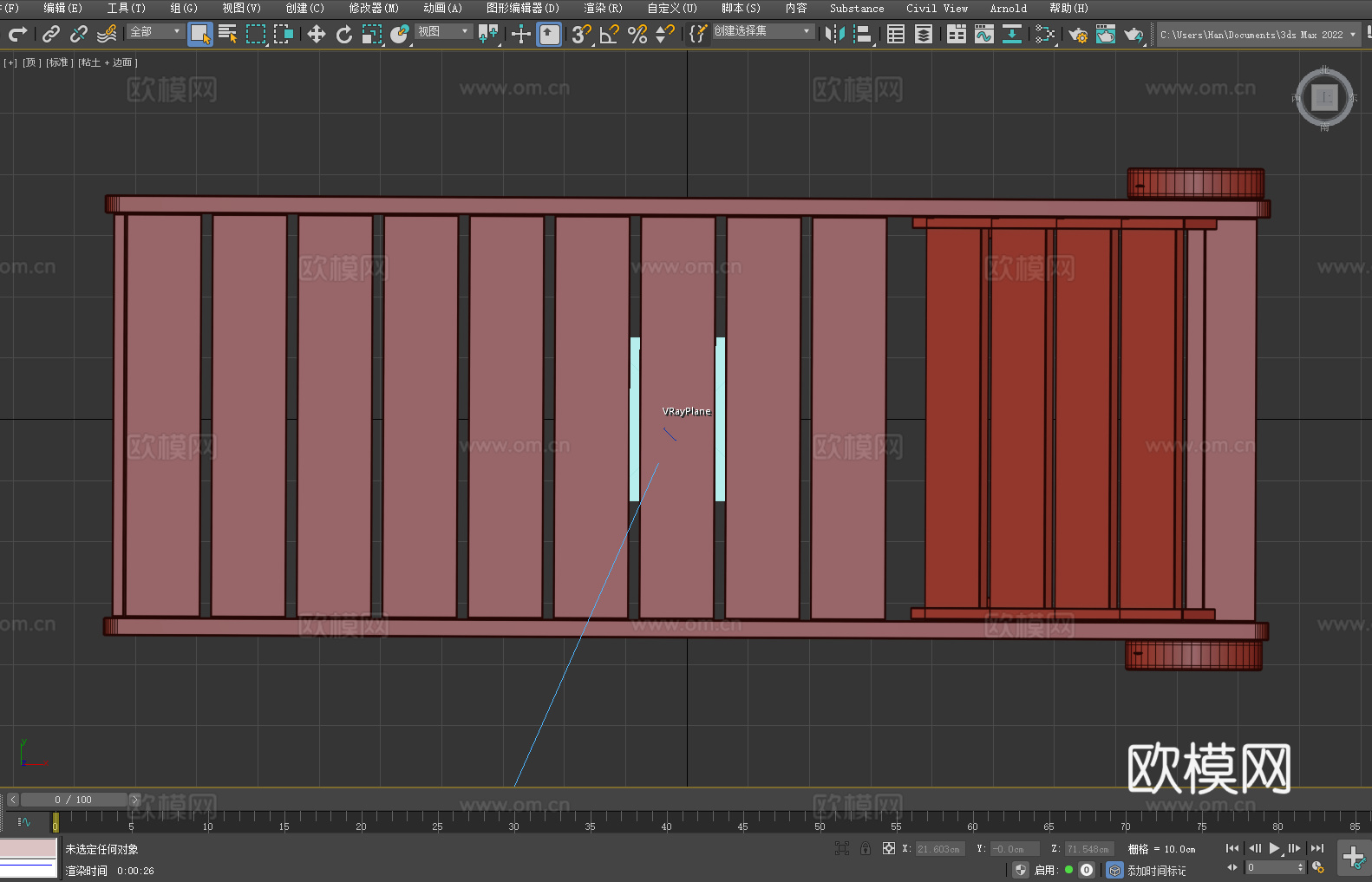Screen dimensions: 1372x882
Task: Open Schematic View from toolbar
Action: point(1011,34)
